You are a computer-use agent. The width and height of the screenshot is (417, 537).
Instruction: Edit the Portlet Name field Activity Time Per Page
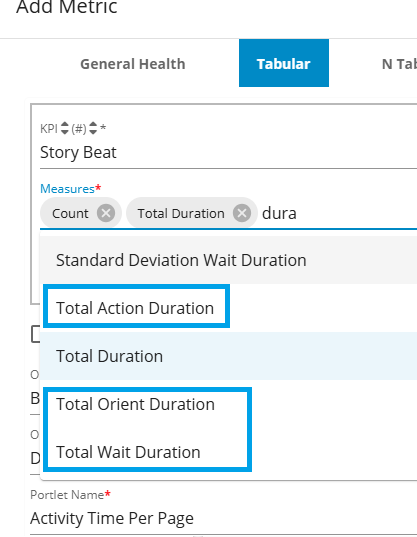tap(223, 518)
